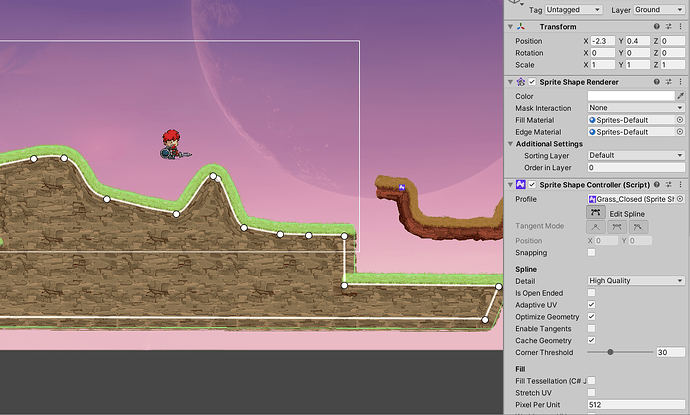This screenshot has height=415, width=690.
Task: Enable the Snapping checkbox
Action: click(x=591, y=252)
